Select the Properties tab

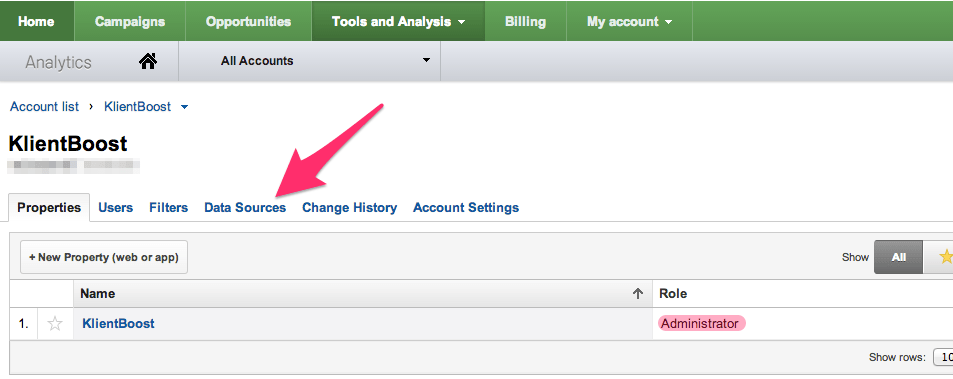pyautogui.click(x=49, y=208)
